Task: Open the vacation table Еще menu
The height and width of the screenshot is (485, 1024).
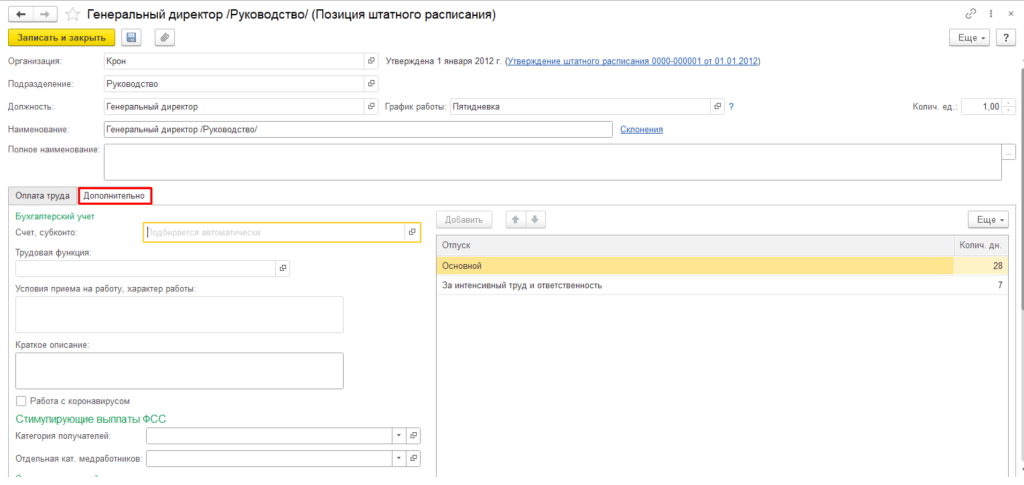Action: [x=989, y=220]
